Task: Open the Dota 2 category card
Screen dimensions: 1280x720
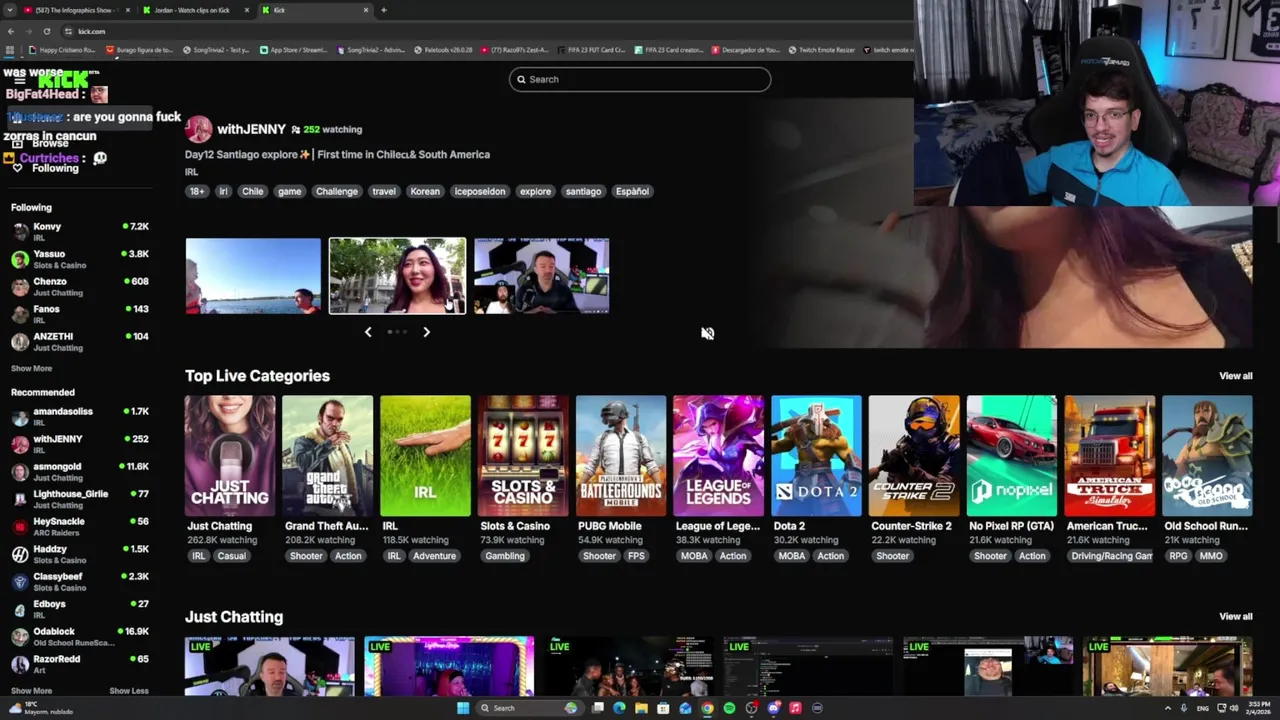Action: [816, 456]
